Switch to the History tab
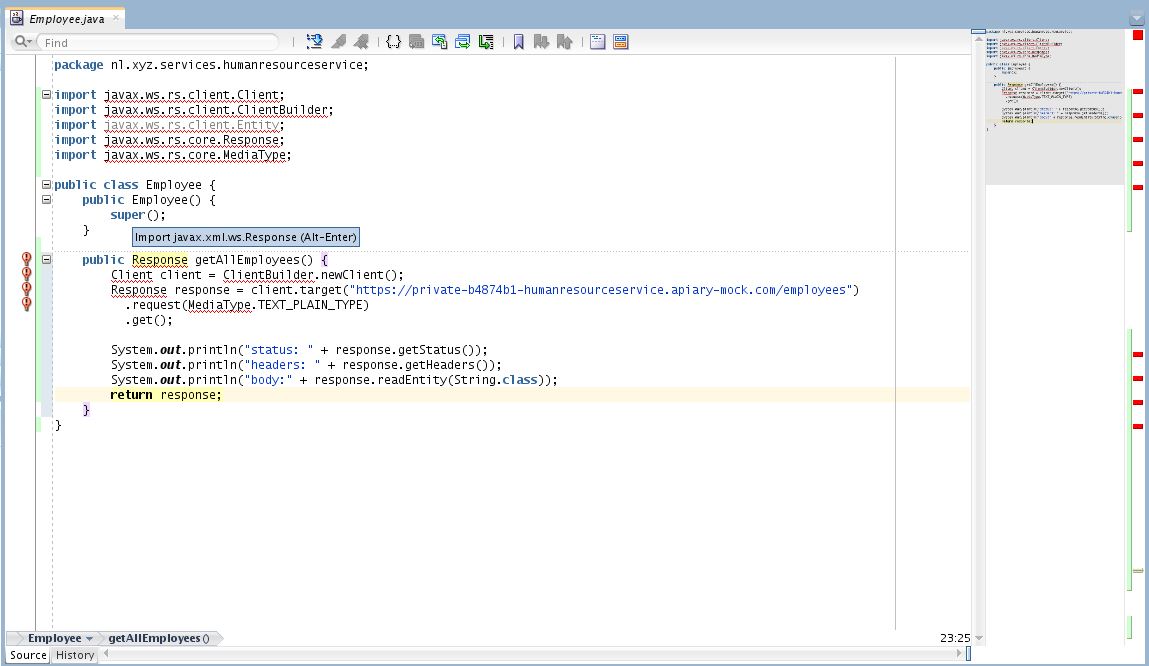 coord(75,655)
